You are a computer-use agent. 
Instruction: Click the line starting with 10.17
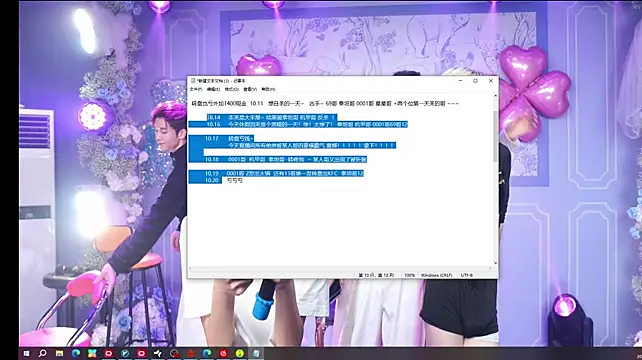click(229, 138)
